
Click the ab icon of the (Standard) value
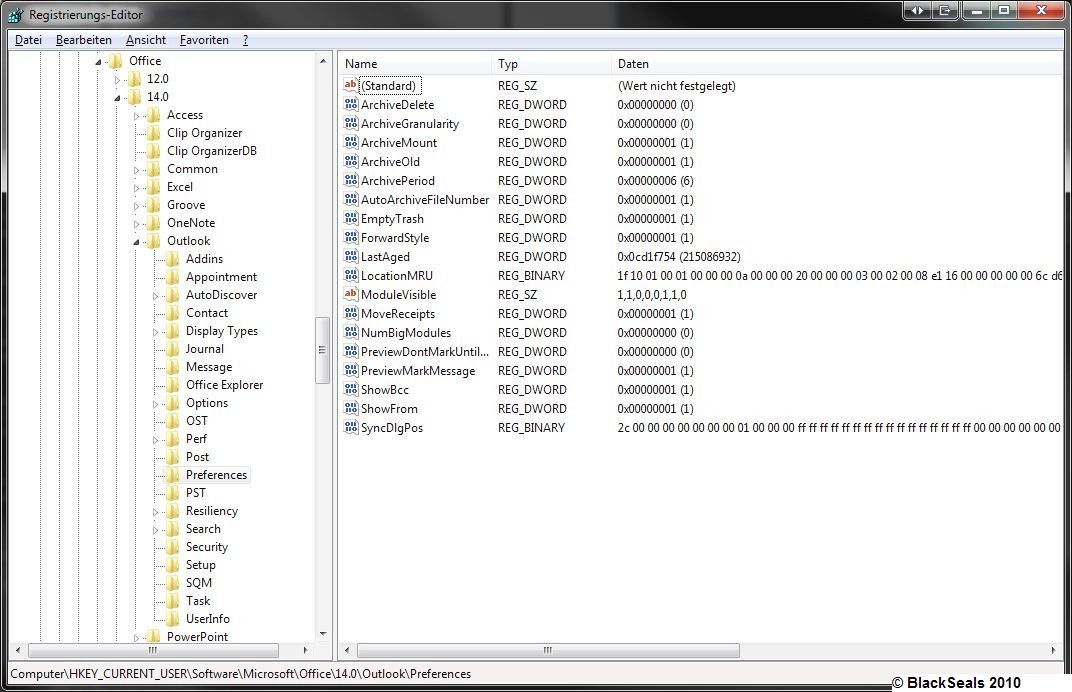pyautogui.click(x=350, y=86)
